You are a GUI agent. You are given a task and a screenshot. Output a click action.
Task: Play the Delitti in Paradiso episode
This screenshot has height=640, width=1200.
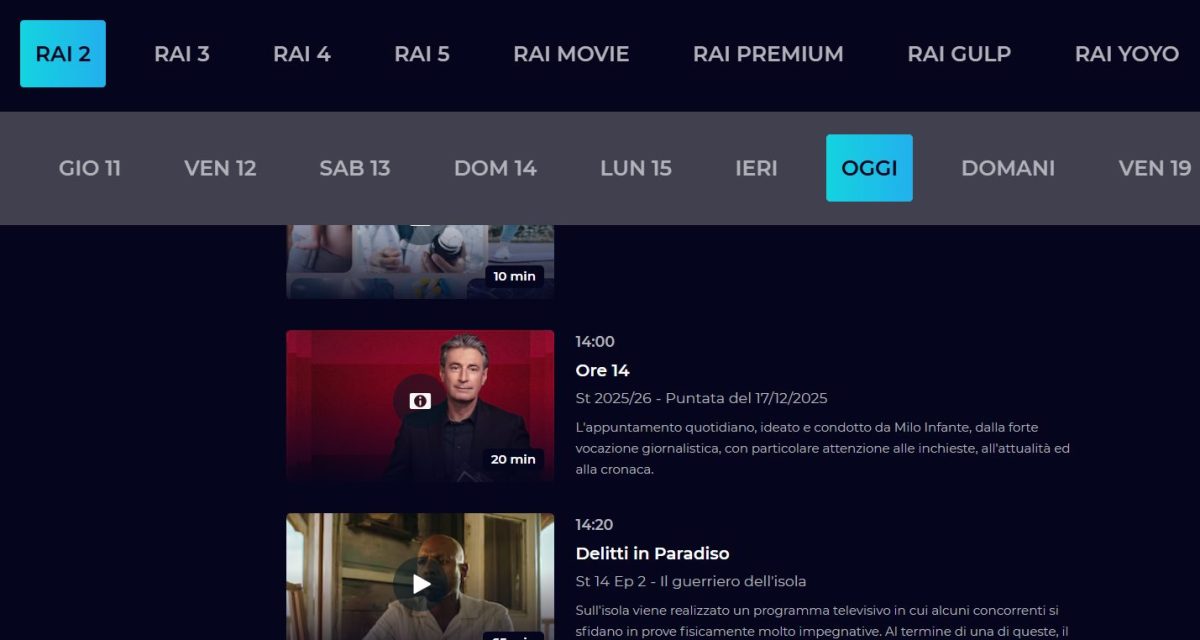(421, 584)
